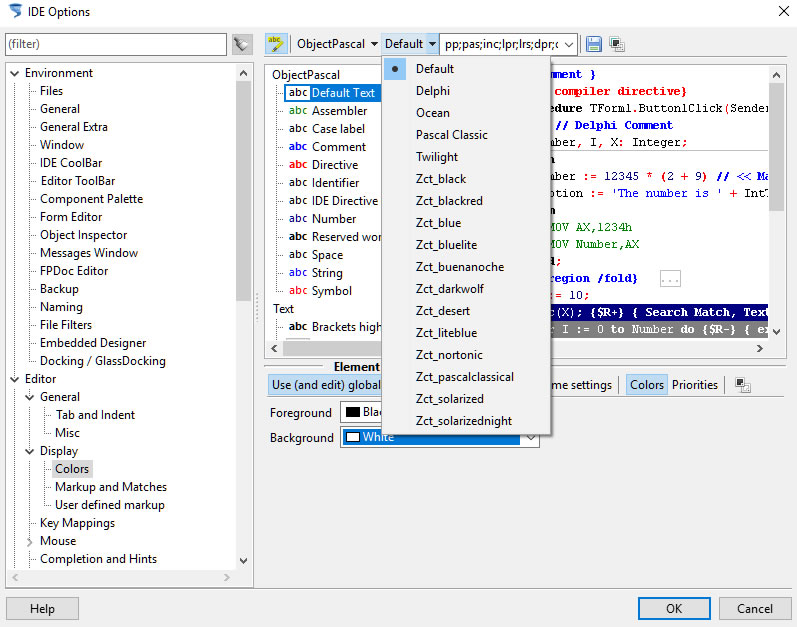Collapse the General node under Editor
This screenshot has height=627, width=797.
[29, 397]
